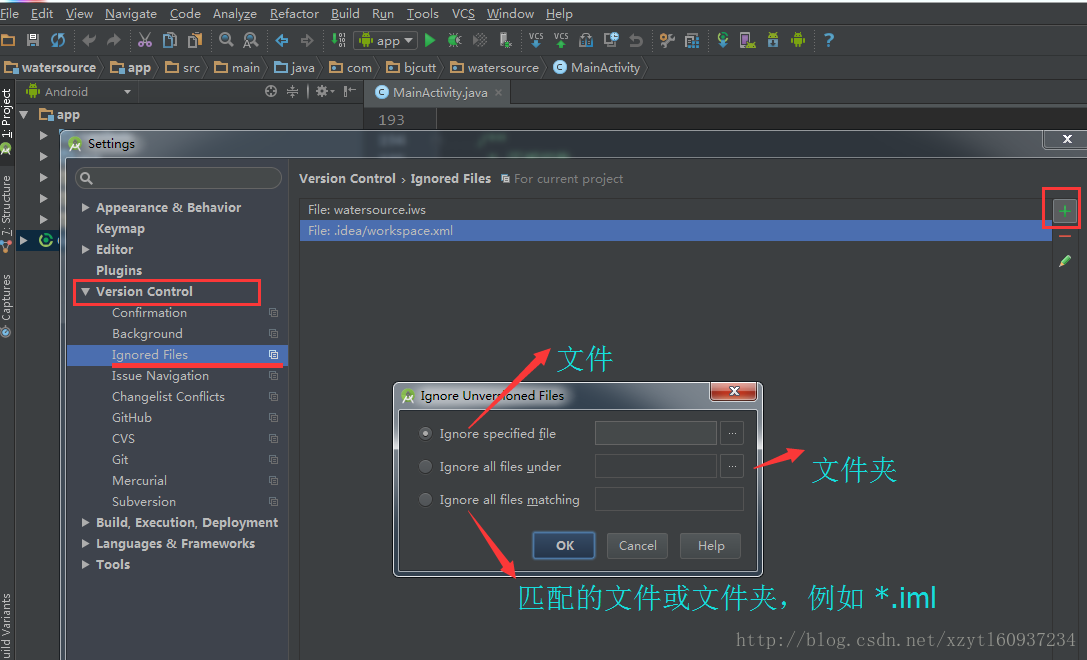1087x660 pixels.
Task: Click the Settings search field
Action: 179,178
